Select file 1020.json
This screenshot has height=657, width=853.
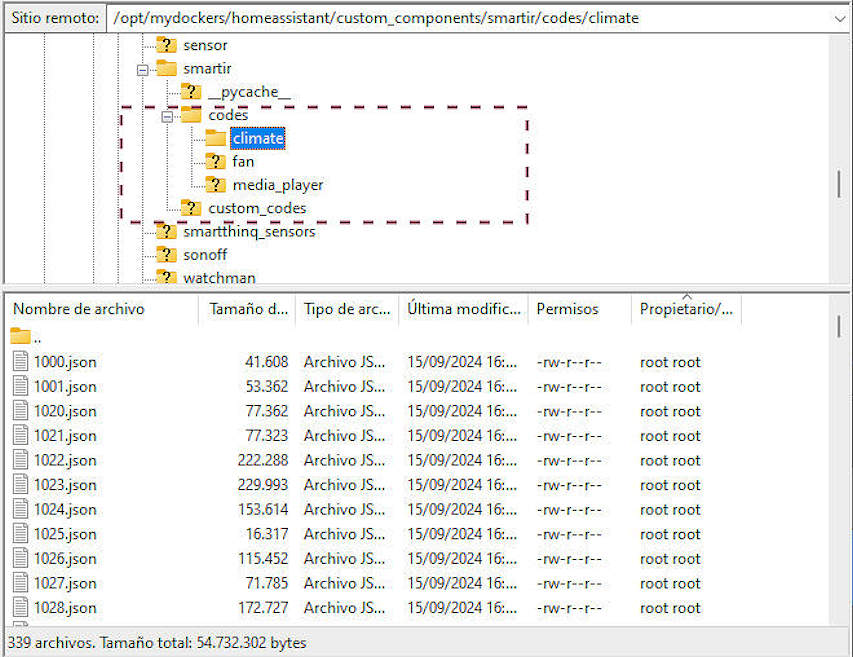(x=65, y=411)
